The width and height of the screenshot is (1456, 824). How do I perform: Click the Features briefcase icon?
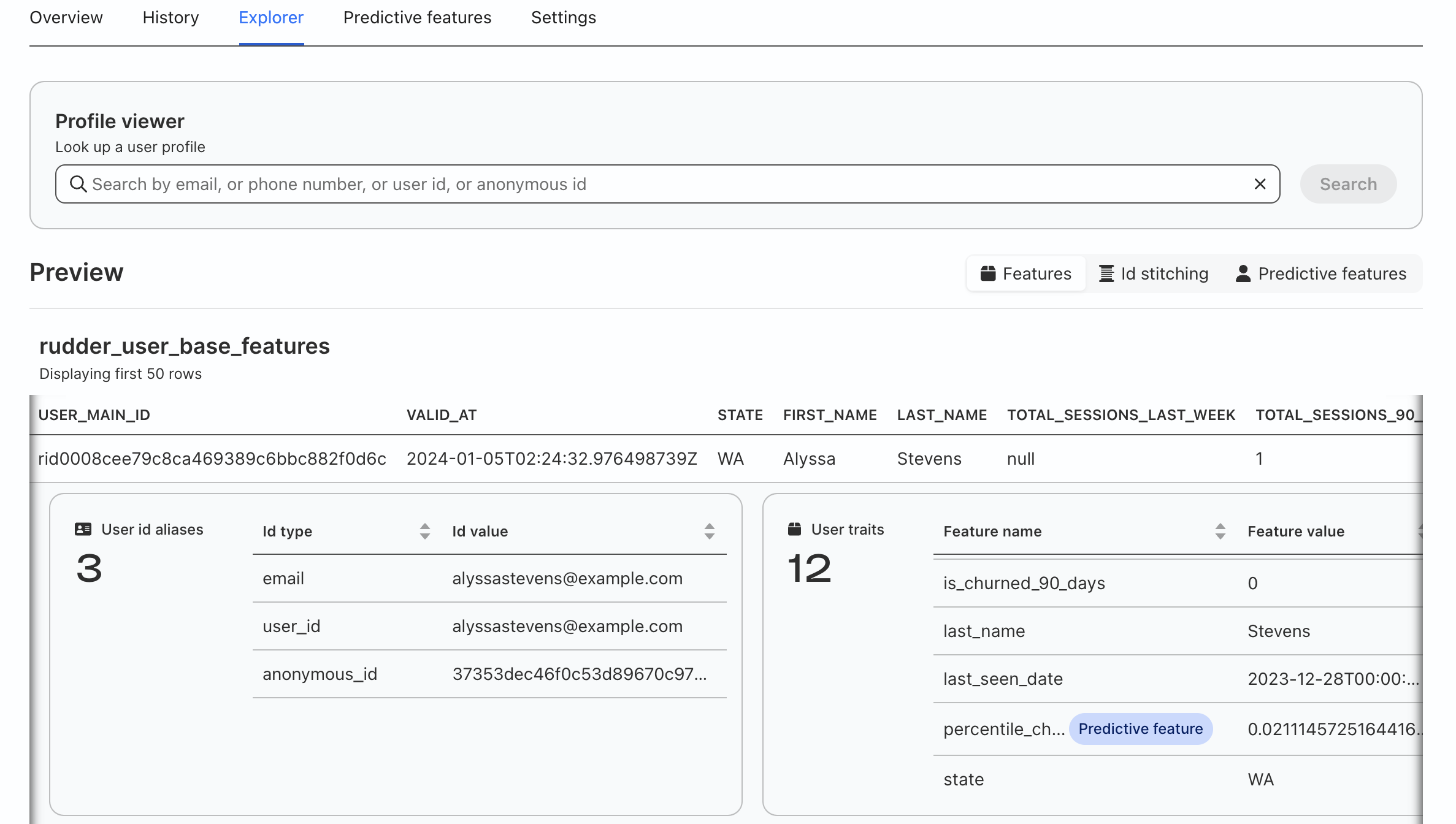pyautogui.click(x=988, y=273)
